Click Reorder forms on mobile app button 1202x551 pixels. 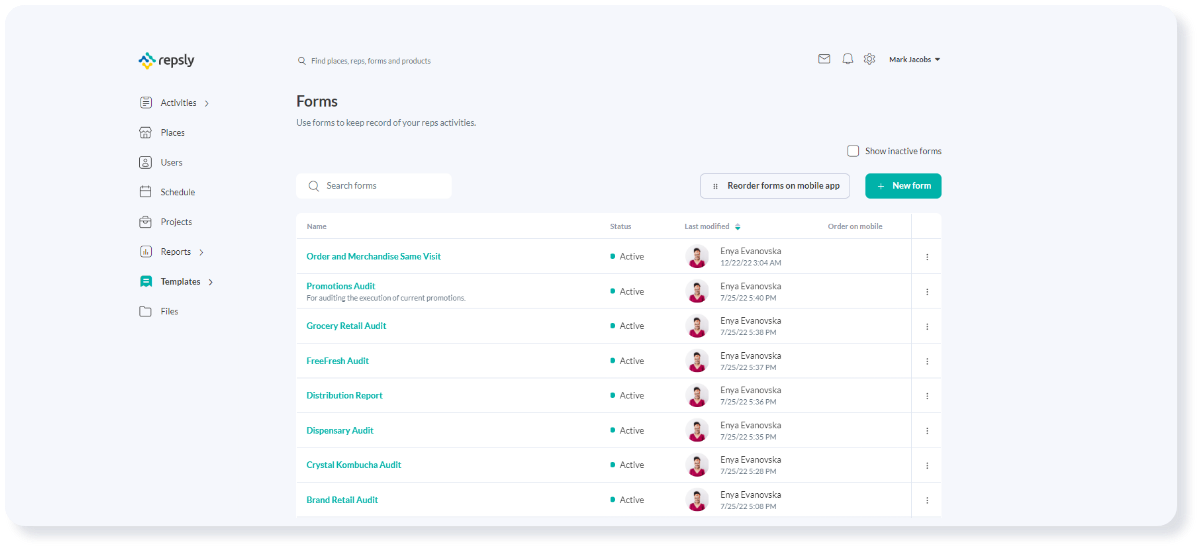click(775, 186)
